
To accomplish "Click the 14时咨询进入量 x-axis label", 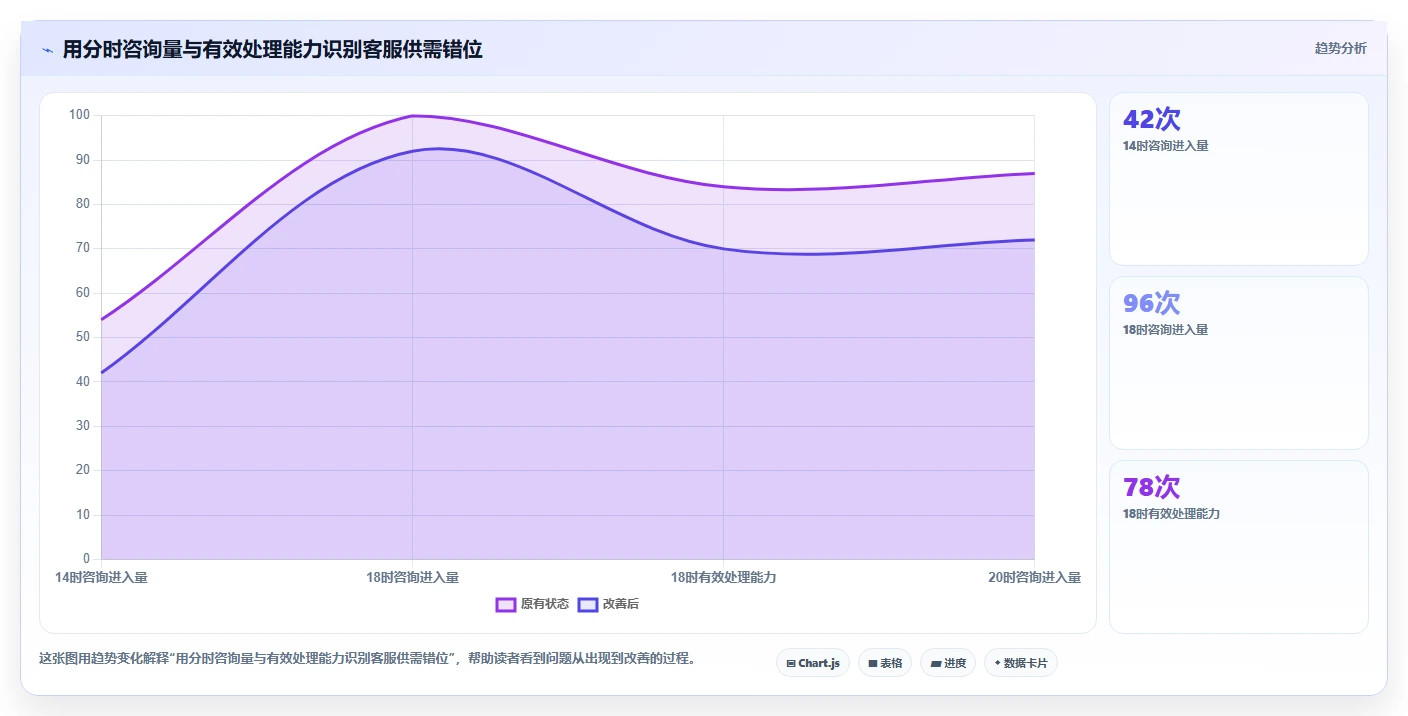I will click(101, 577).
